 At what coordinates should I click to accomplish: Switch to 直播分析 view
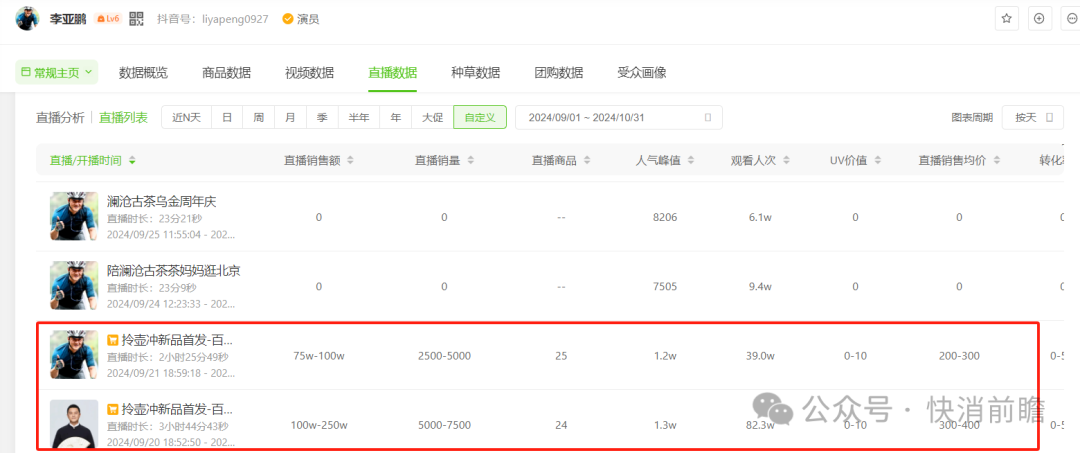coord(61,118)
